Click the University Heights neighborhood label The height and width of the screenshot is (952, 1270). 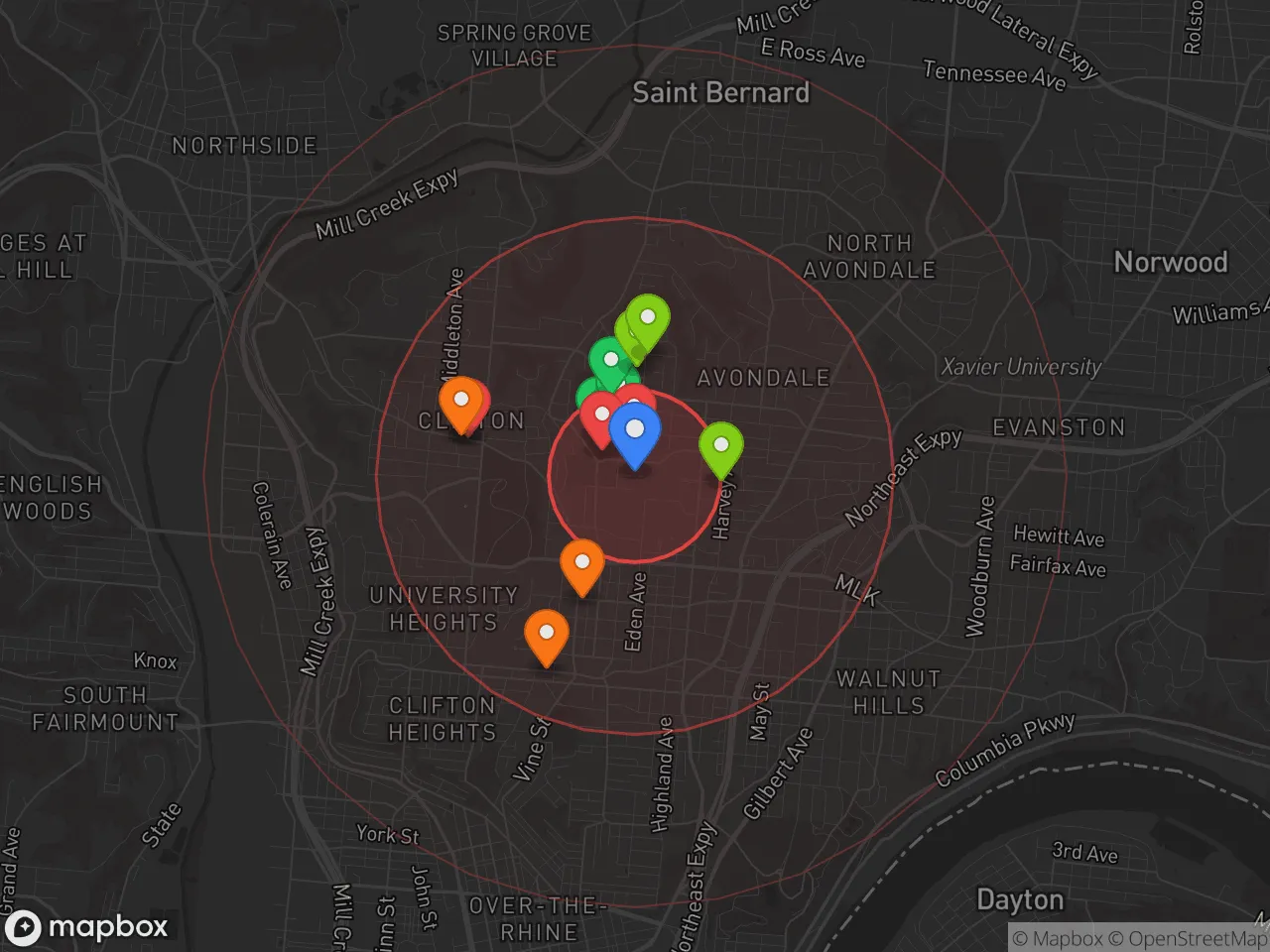click(x=444, y=609)
